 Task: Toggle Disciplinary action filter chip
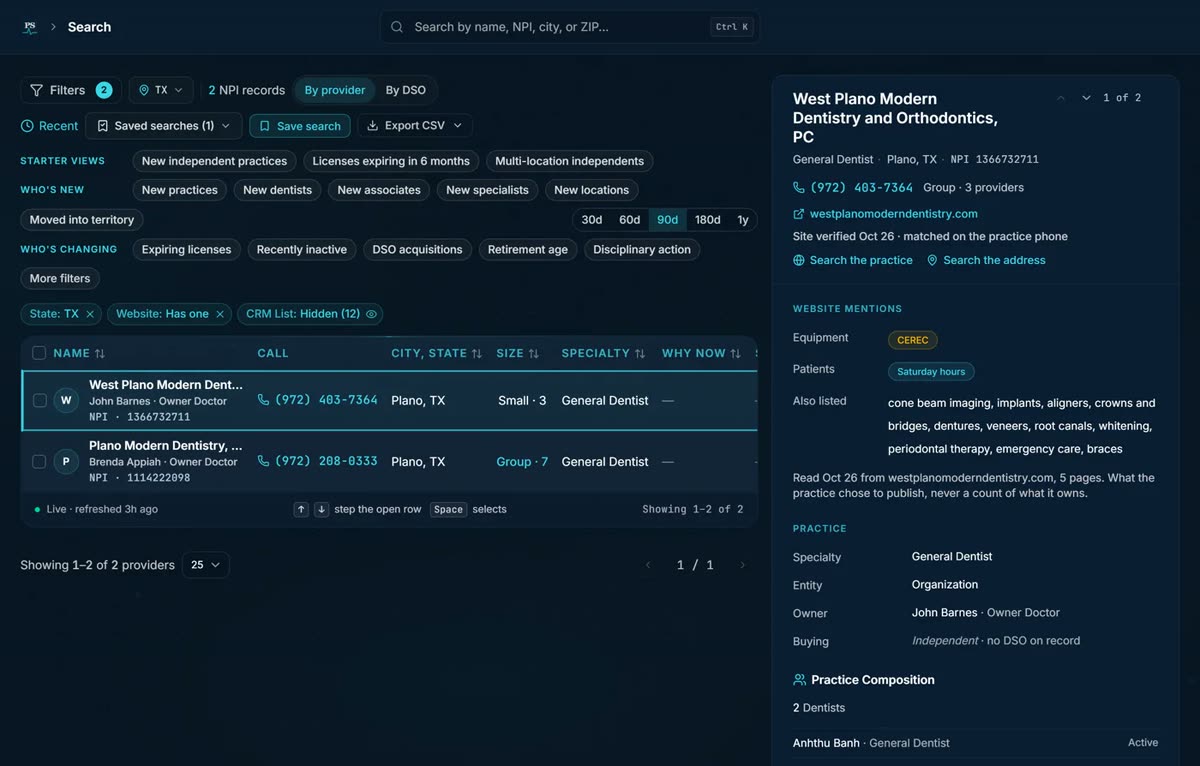coord(642,250)
